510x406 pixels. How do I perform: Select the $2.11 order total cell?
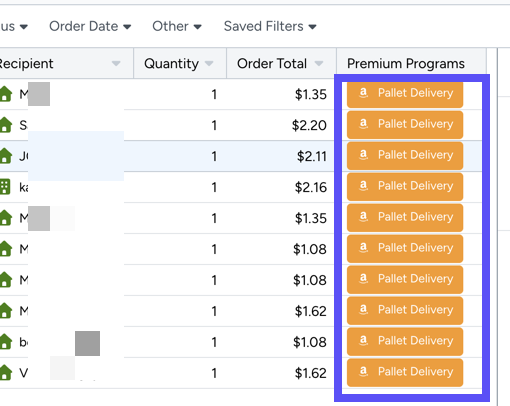click(x=312, y=156)
